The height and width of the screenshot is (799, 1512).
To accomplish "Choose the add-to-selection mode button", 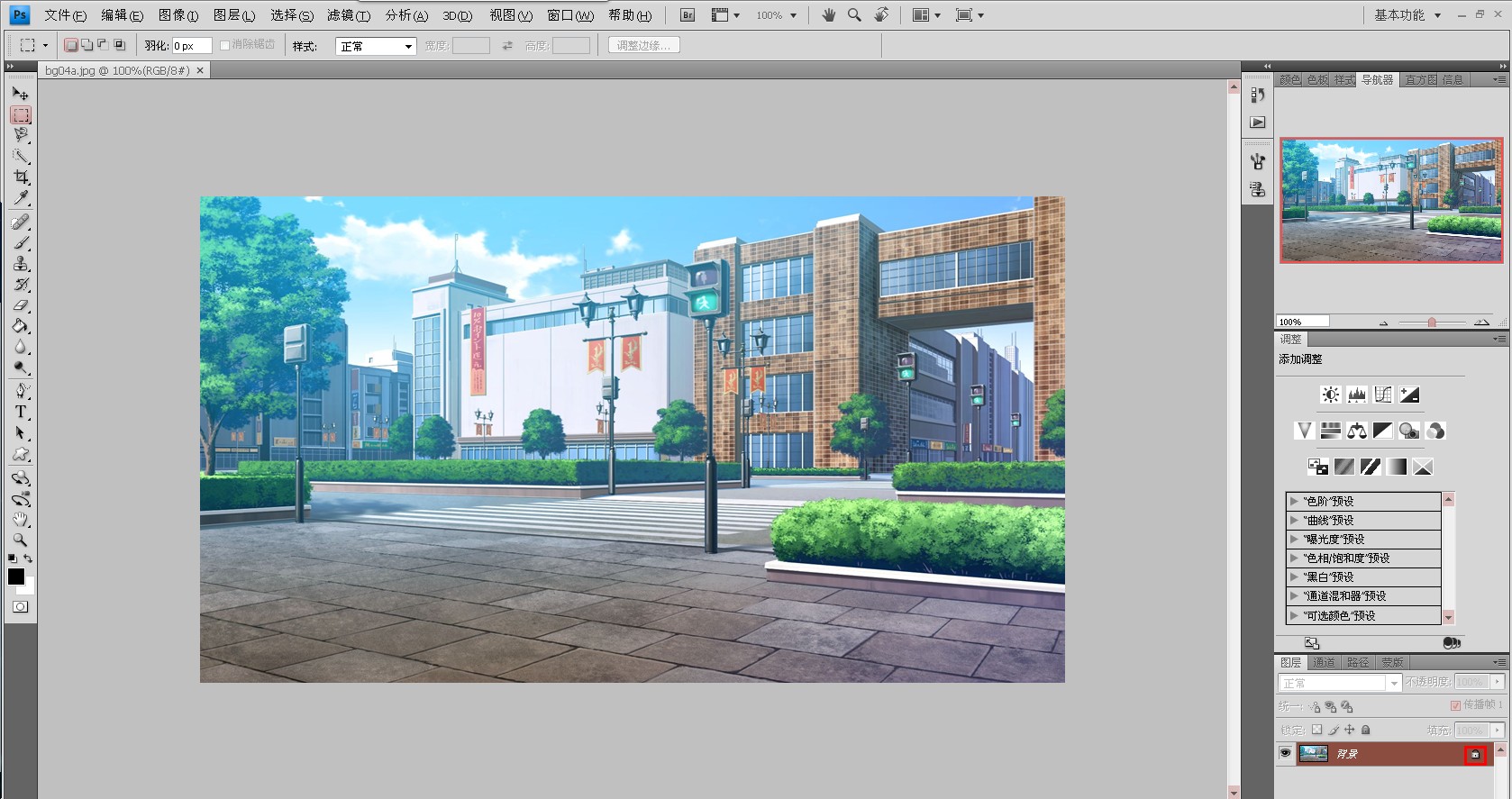I will coord(87,45).
